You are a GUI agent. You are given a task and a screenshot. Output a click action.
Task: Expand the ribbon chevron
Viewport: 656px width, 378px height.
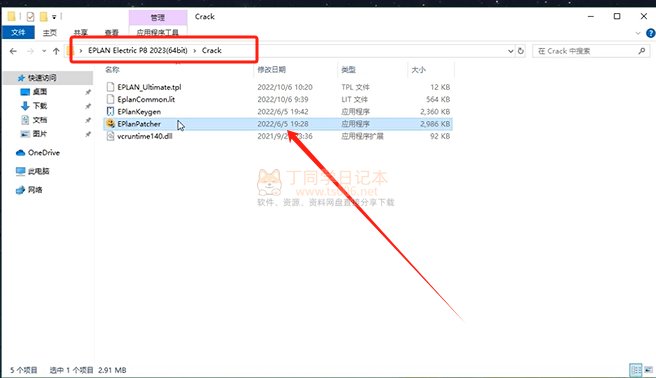tap(638, 33)
